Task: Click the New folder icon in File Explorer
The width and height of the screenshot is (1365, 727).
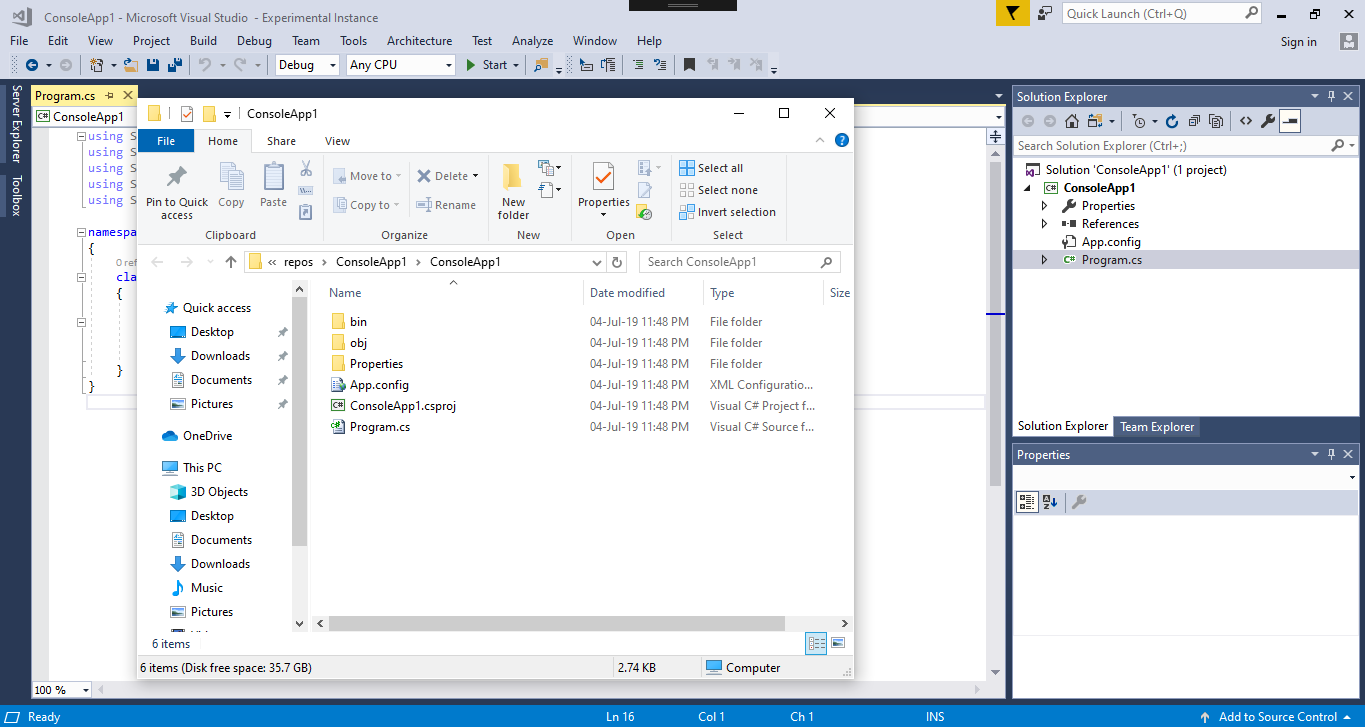Action: [x=513, y=192]
